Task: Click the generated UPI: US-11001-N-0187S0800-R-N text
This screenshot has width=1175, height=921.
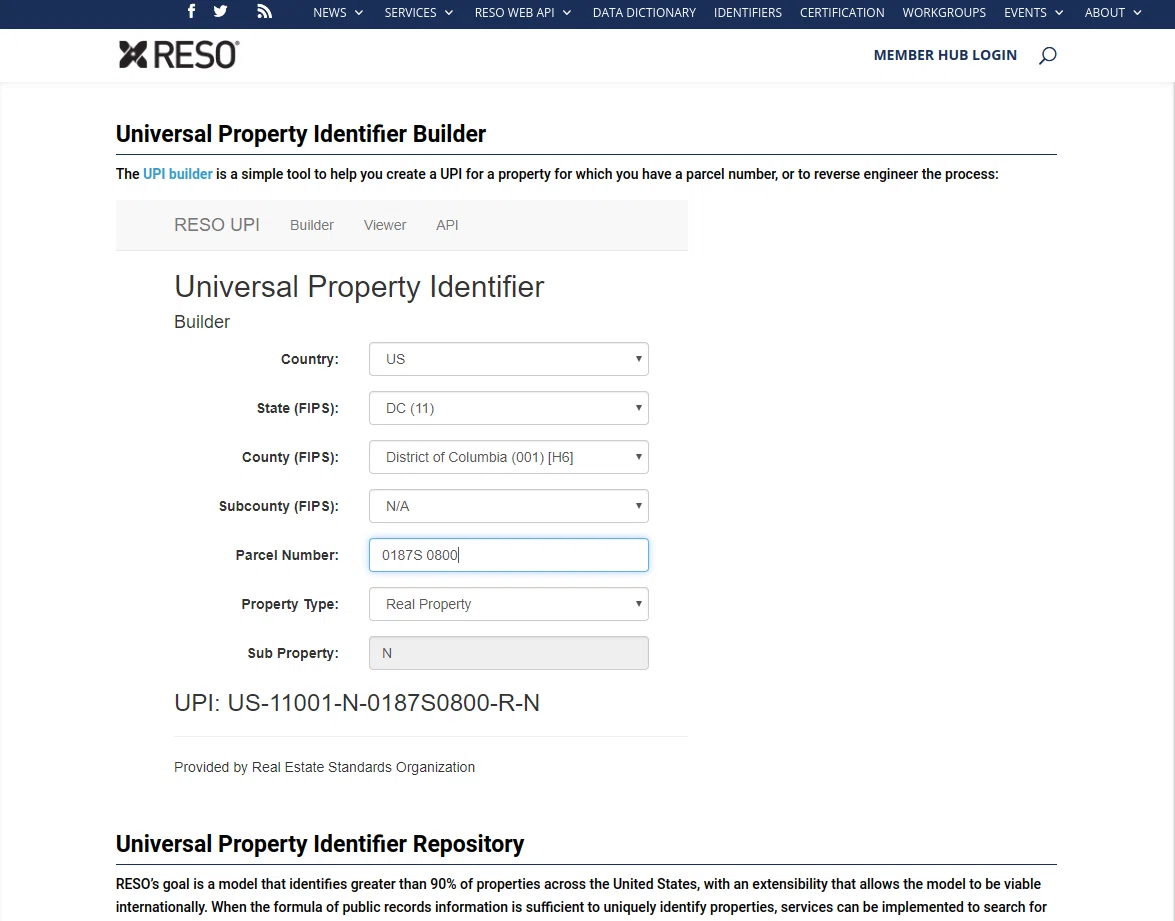Action: coord(357,703)
